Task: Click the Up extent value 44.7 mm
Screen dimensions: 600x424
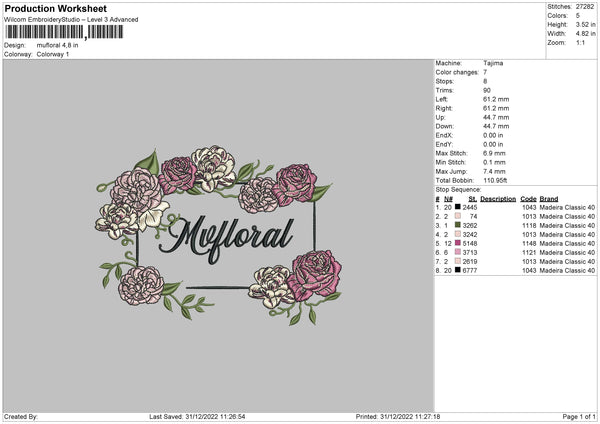Action: 496,117
